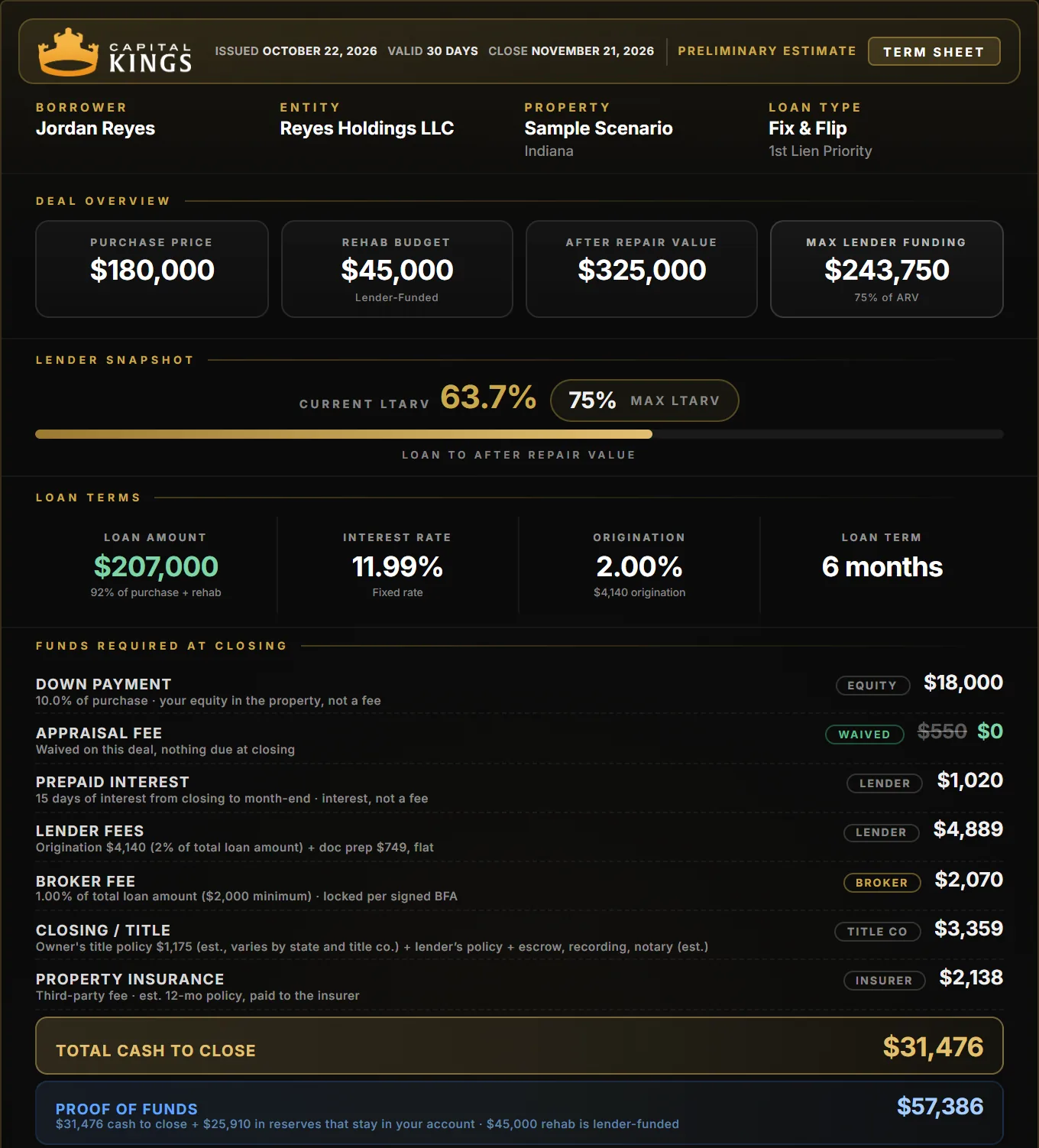
Task: Click the Closing / Title amount $3,359
Action: pyautogui.click(x=969, y=929)
